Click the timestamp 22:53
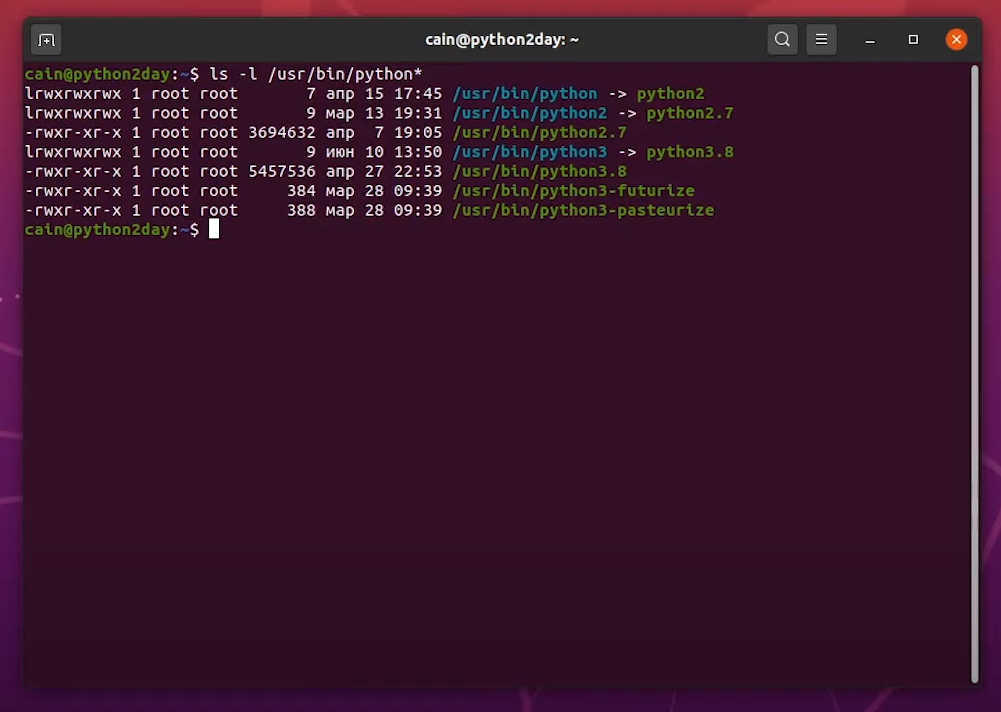Viewport: 1001px width, 712px height. coord(418,172)
